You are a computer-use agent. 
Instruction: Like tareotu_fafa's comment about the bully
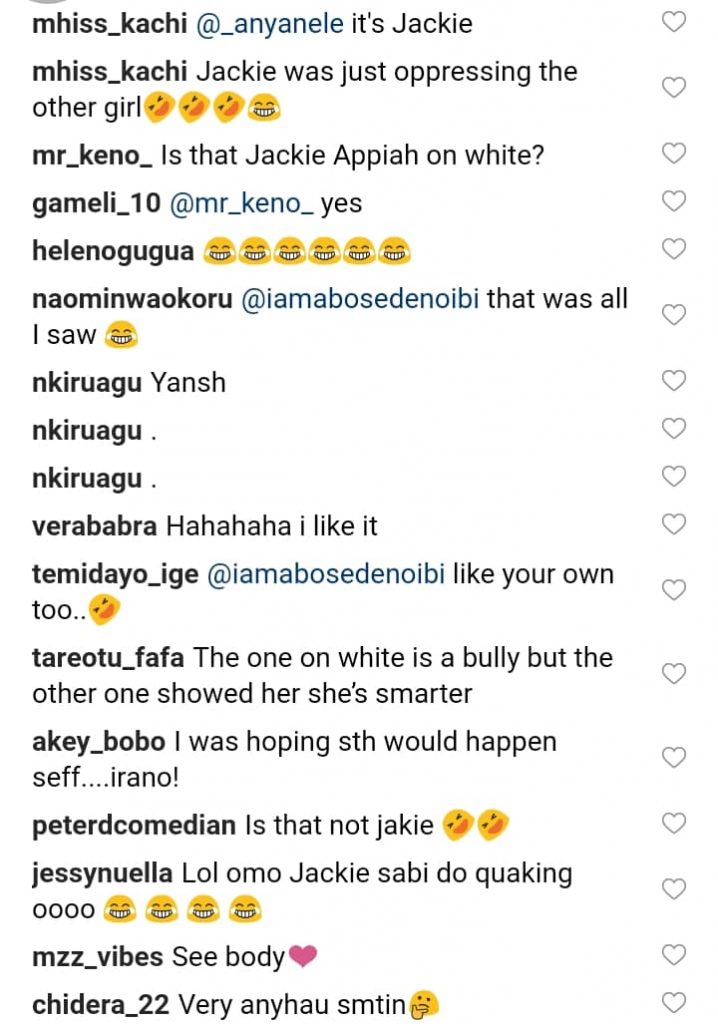pyautogui.click(x=675, y=674)
